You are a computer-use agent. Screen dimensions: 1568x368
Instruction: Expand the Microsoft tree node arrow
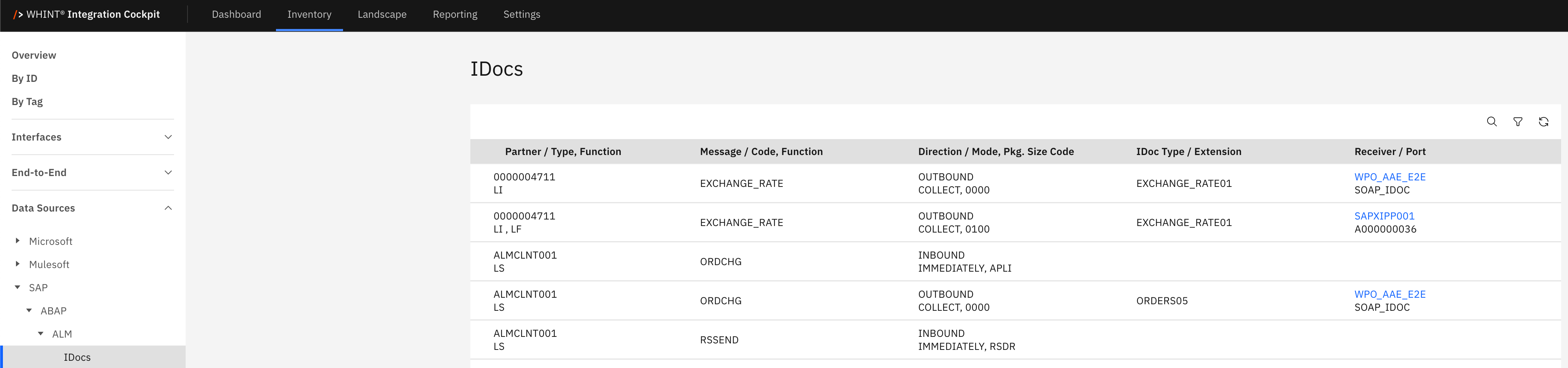tap(18, 241)
